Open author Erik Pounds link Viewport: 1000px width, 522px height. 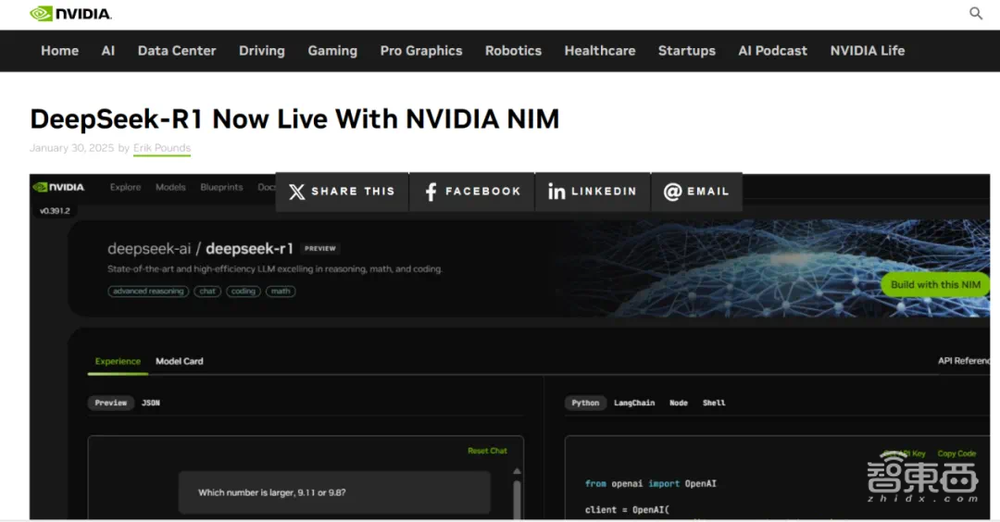click(x=162, y=148)
